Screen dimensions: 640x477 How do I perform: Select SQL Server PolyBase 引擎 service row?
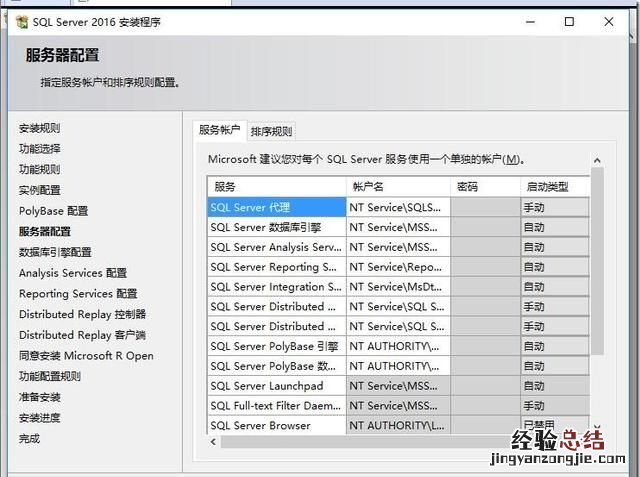[x=277, y=346]
